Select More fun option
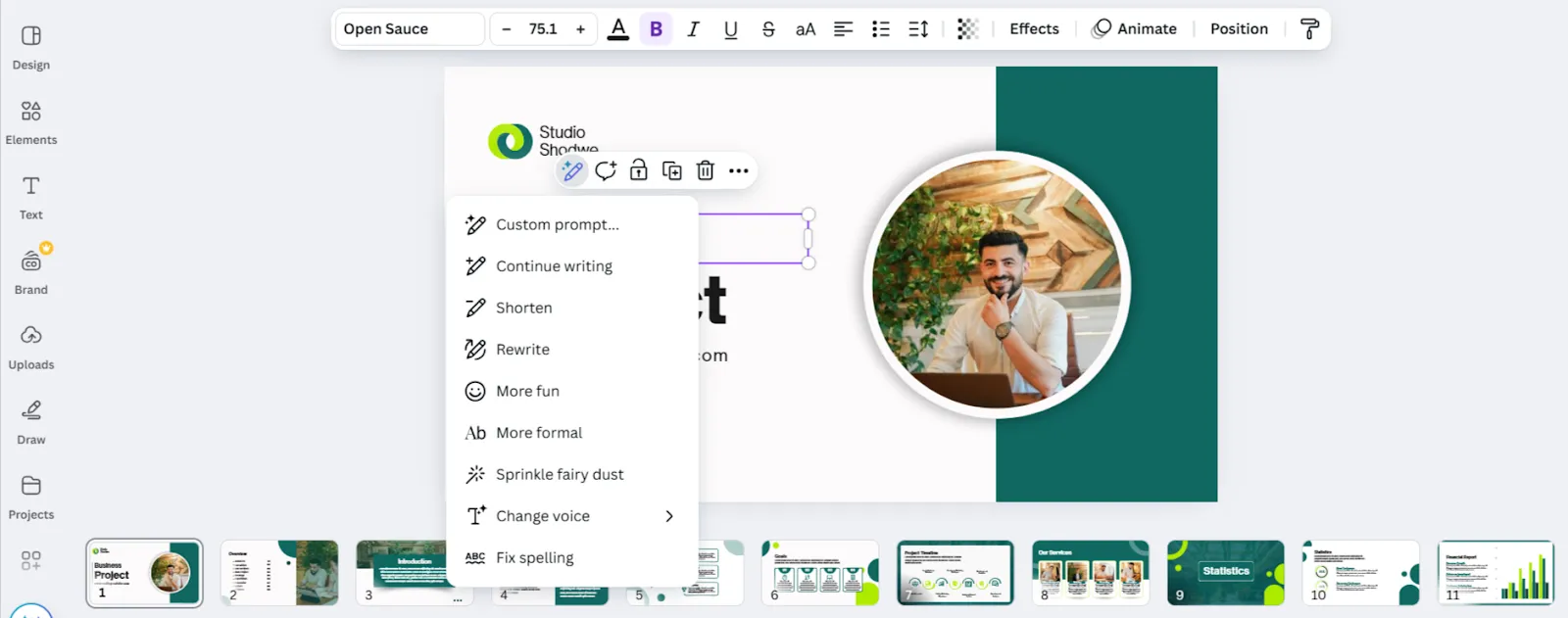The image size is (1568, 618). [x=572, y=391]
